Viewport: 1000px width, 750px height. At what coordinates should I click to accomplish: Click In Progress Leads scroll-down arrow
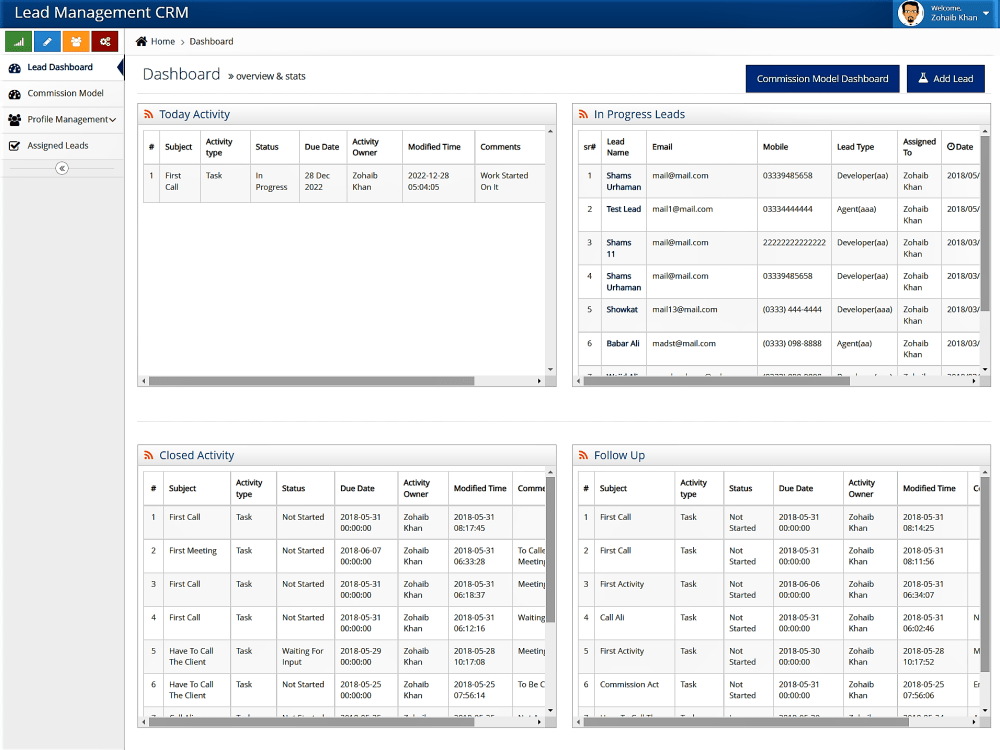[985, 369]
